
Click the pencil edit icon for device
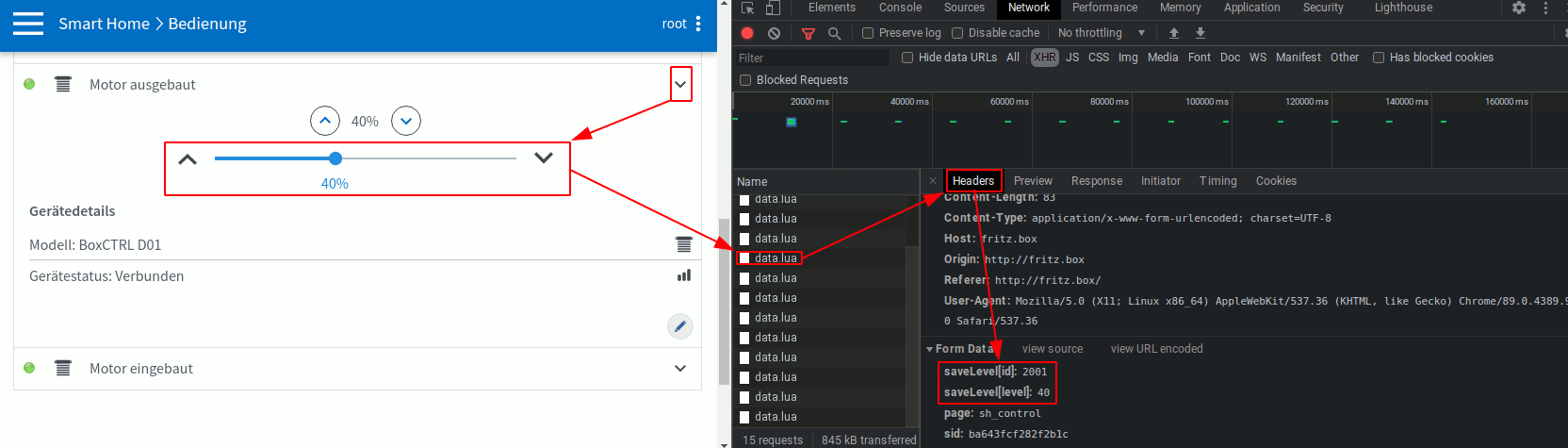[x=680, y=326]
